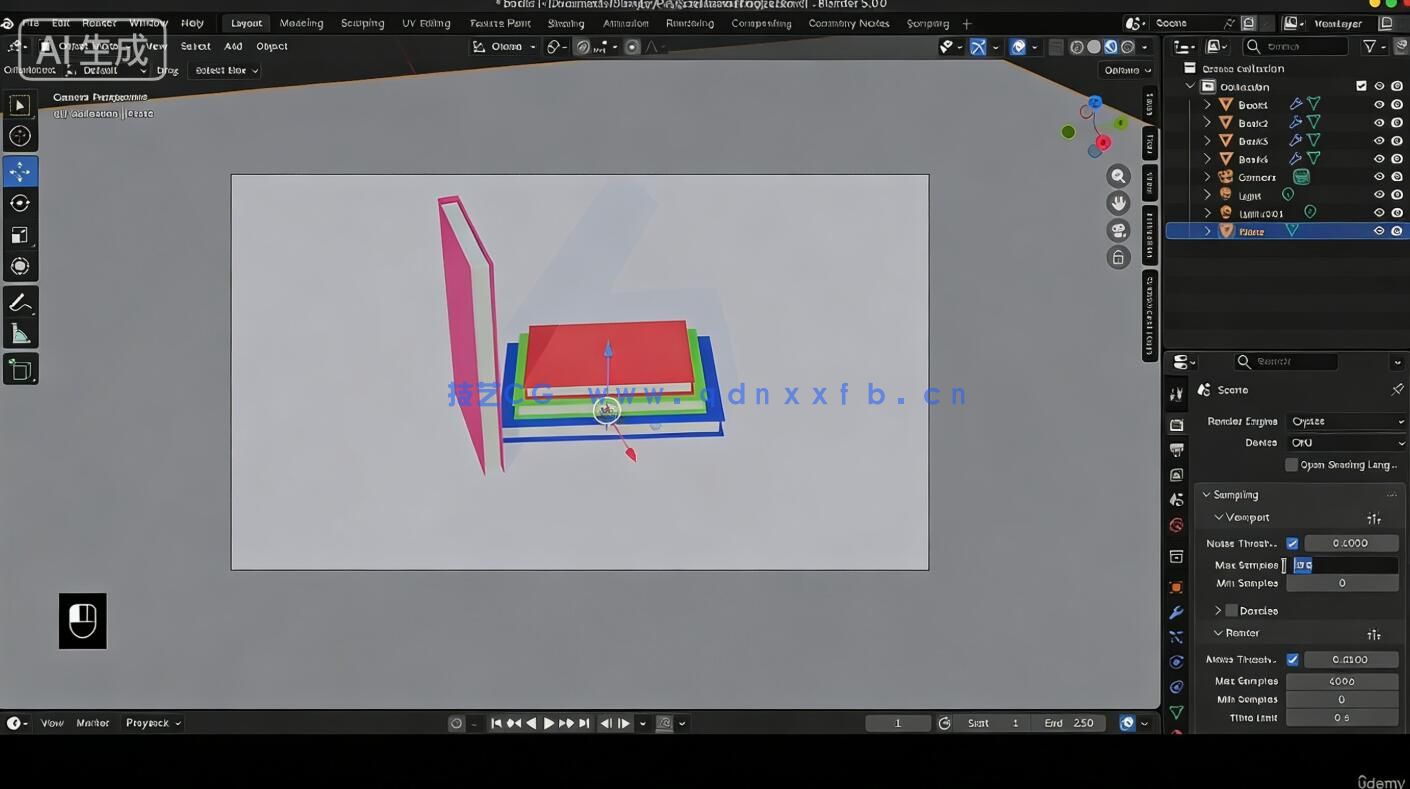Expand Books1 in the outliner

tap(1207, 104)
